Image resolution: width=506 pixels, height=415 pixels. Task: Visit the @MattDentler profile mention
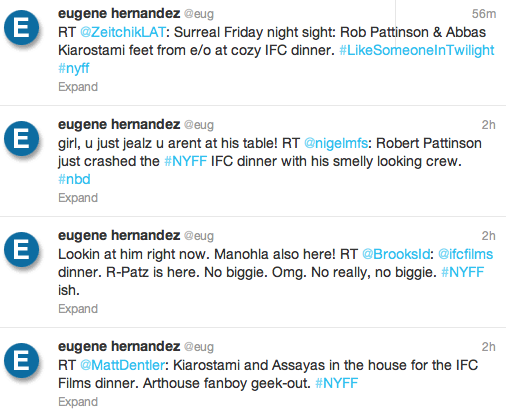coord(122,365)
